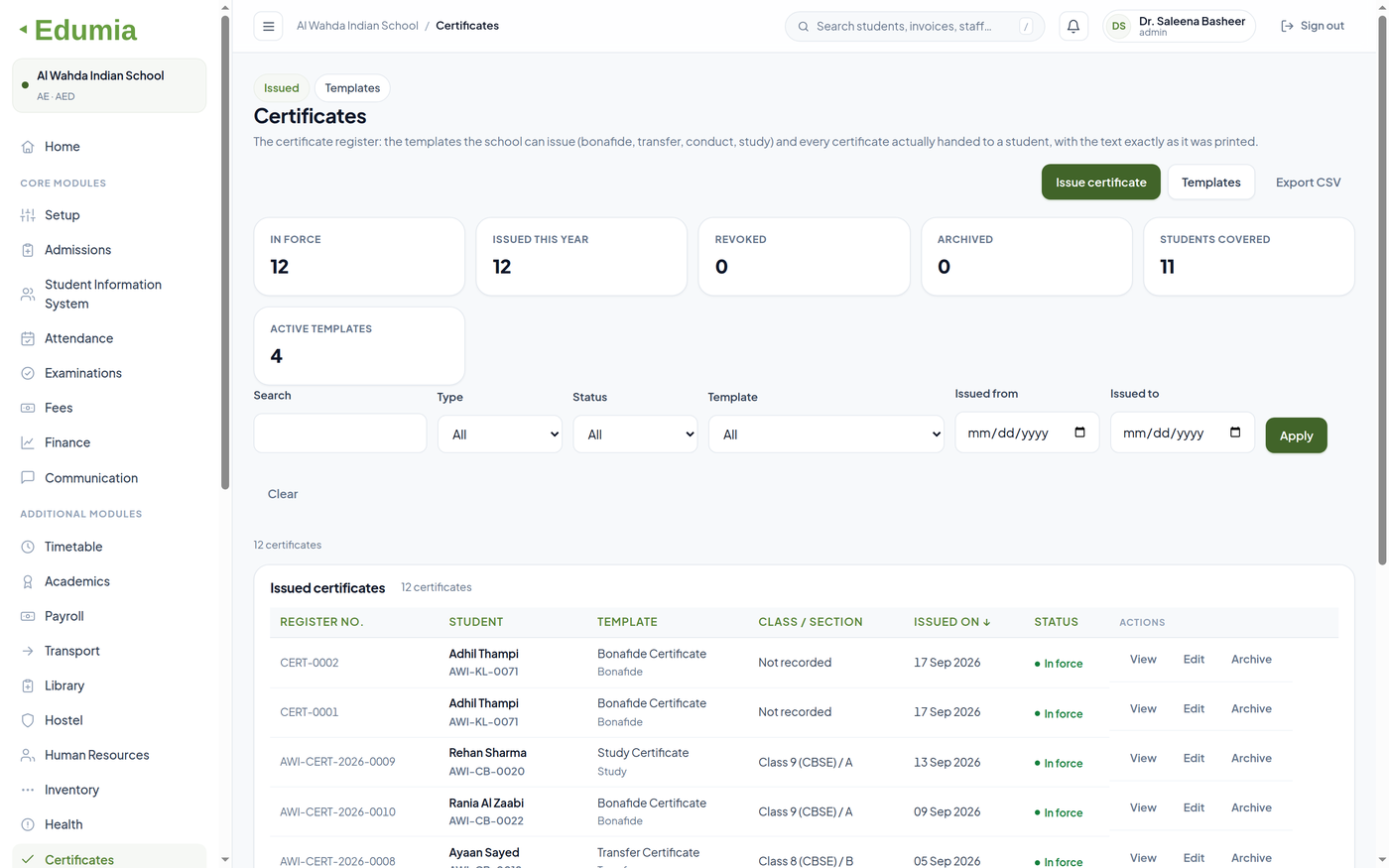Image resolution: width=1389 pixels, height=868 pixels.
Task: Expand the Template filter dropdown
Action: pyautogui.click(x=826, y=434)
